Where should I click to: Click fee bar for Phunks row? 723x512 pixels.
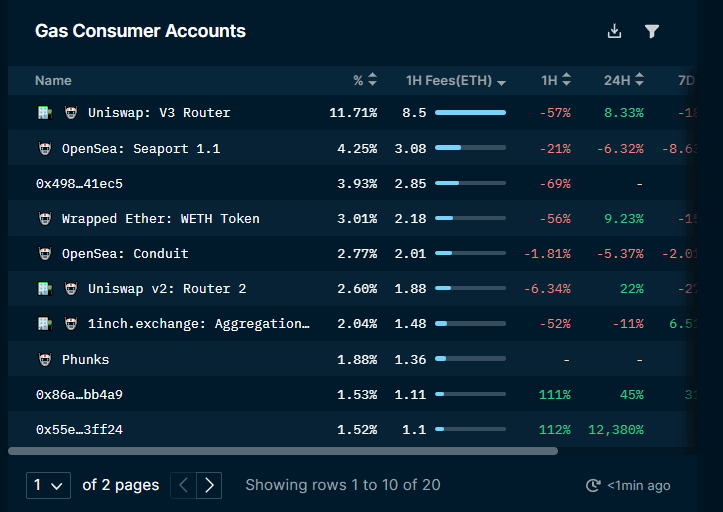click(x=470, y=358)
